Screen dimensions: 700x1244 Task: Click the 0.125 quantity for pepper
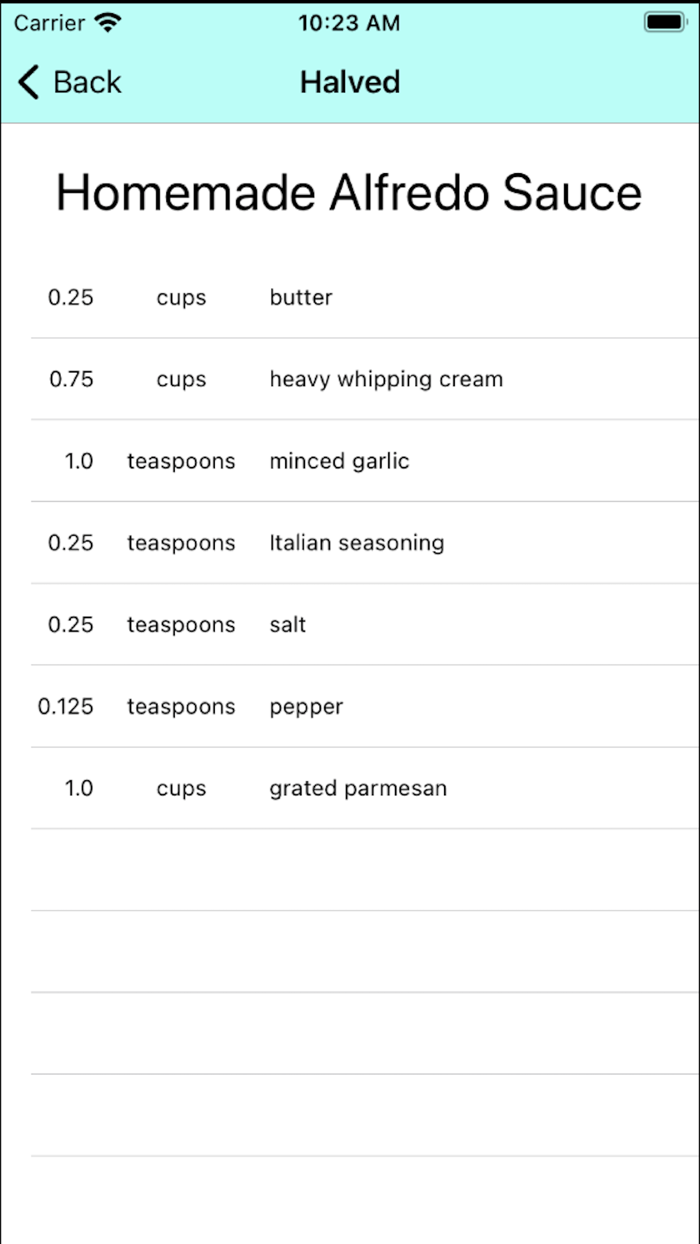[66, 707]
